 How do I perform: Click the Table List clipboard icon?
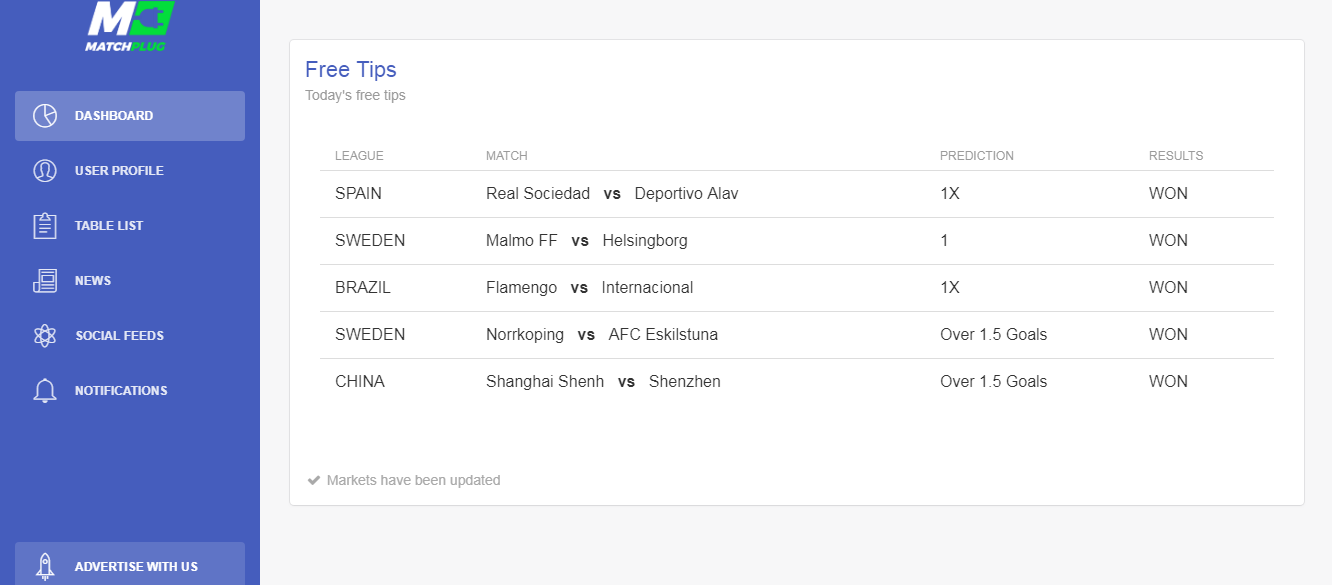(x=45, y=226)
